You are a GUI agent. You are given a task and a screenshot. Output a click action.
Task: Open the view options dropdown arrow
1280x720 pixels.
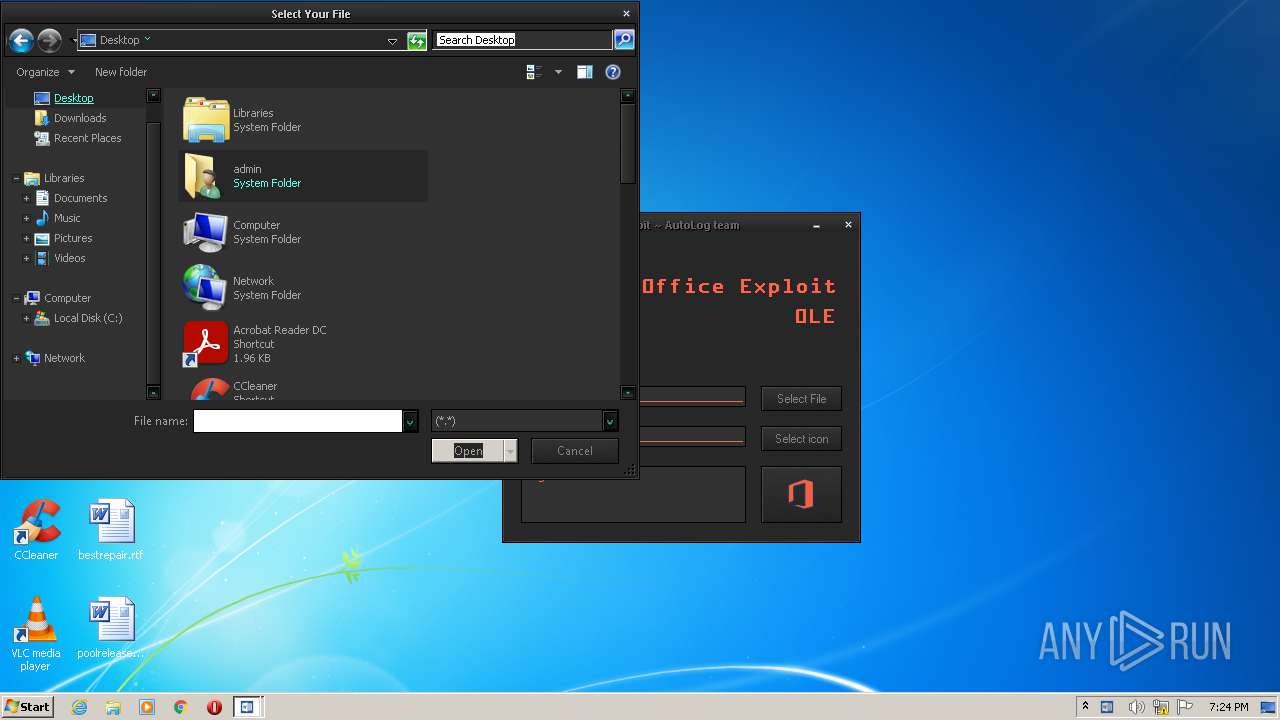click(558, 72)
